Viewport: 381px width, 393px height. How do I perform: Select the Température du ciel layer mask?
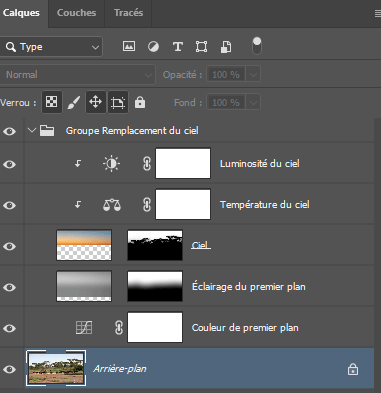183,204
